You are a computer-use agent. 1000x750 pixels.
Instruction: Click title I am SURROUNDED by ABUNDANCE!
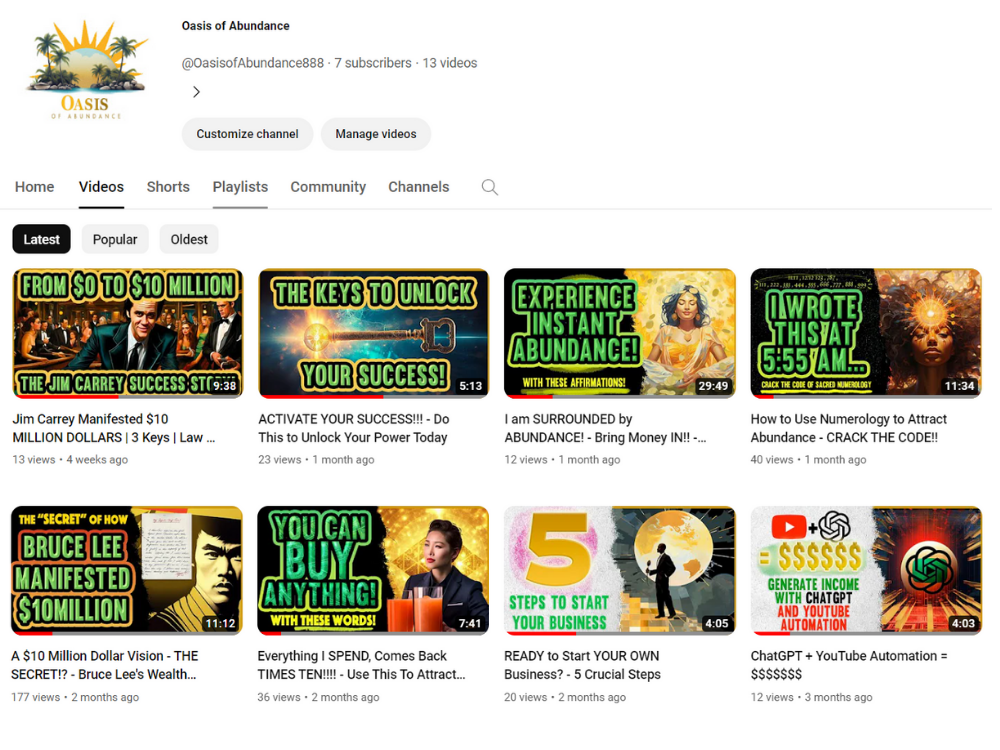[605, 429]
